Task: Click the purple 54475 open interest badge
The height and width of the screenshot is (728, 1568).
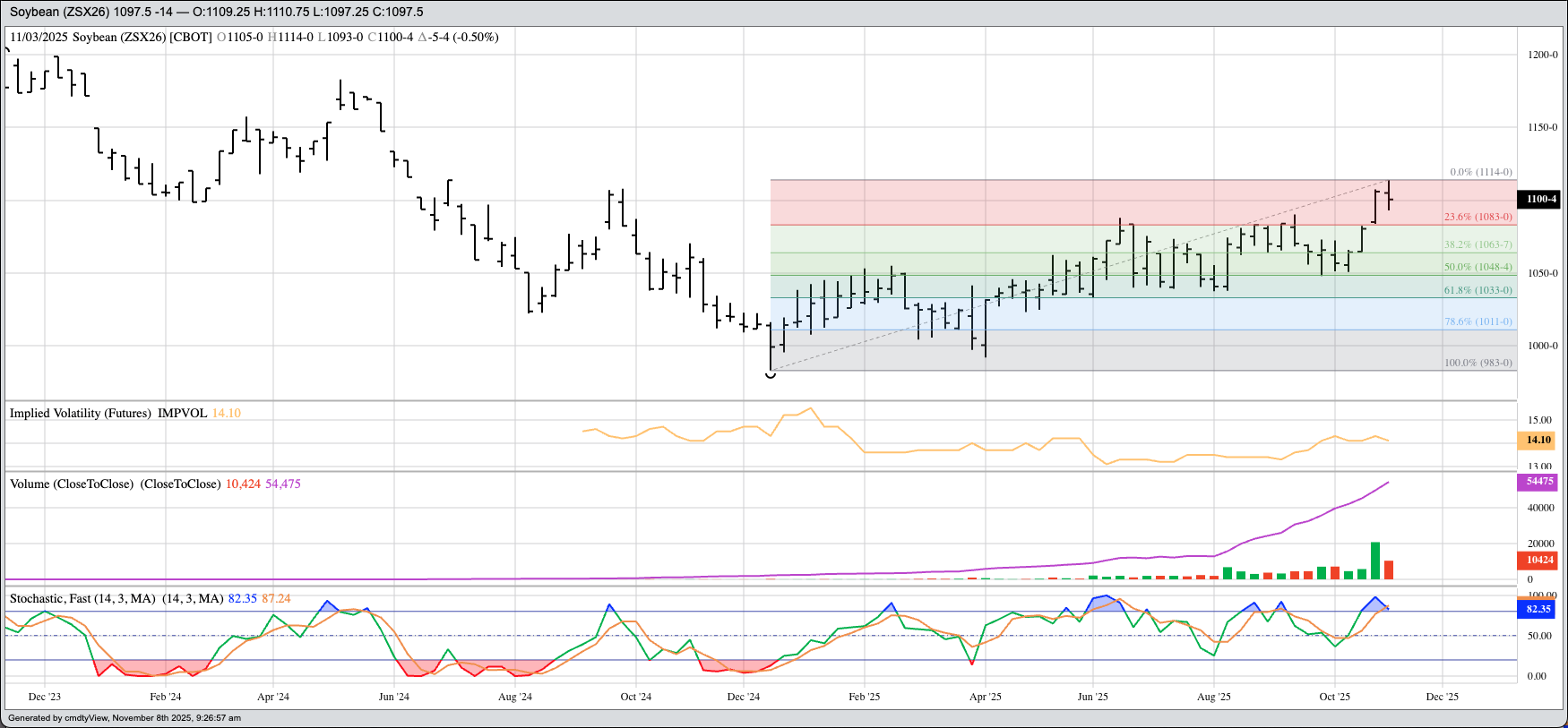Action: pos(1538,482)
